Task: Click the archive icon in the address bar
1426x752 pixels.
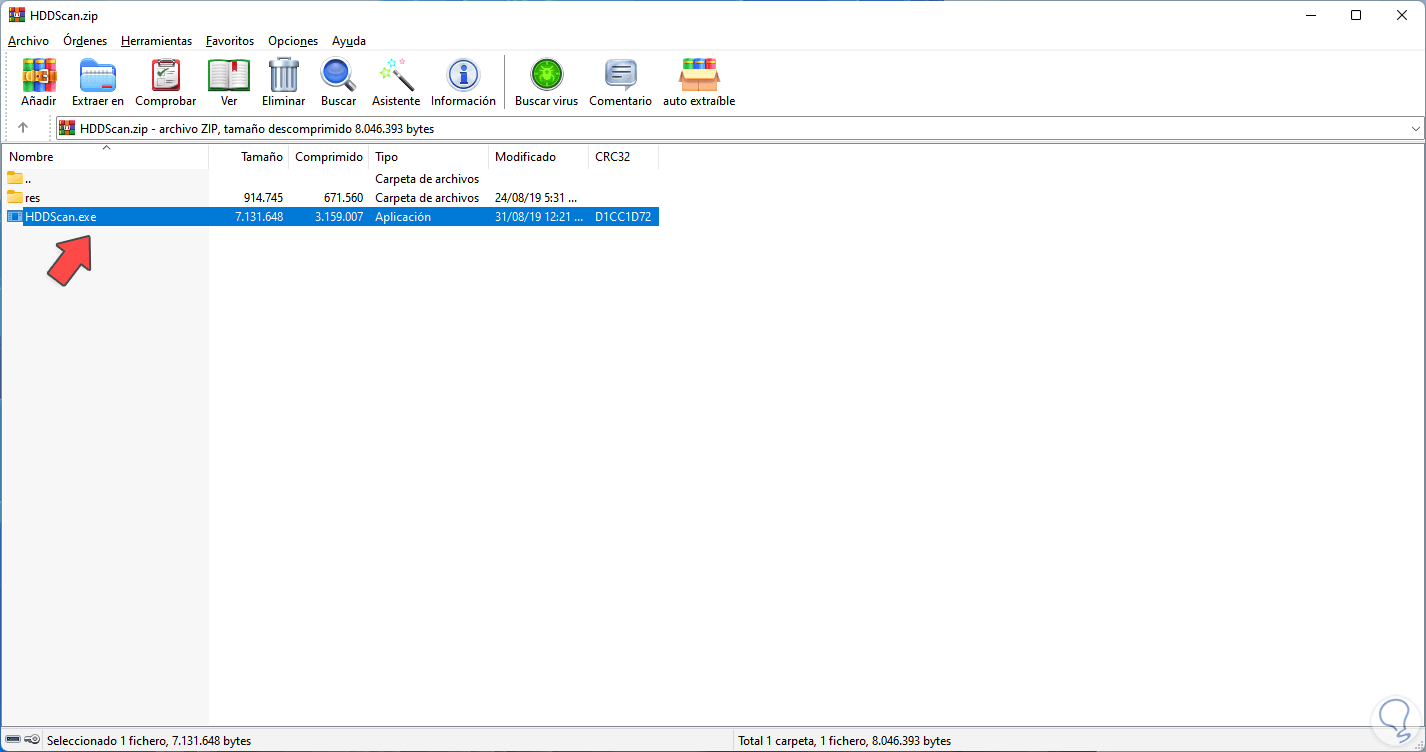Action: [x=67, y=128]
